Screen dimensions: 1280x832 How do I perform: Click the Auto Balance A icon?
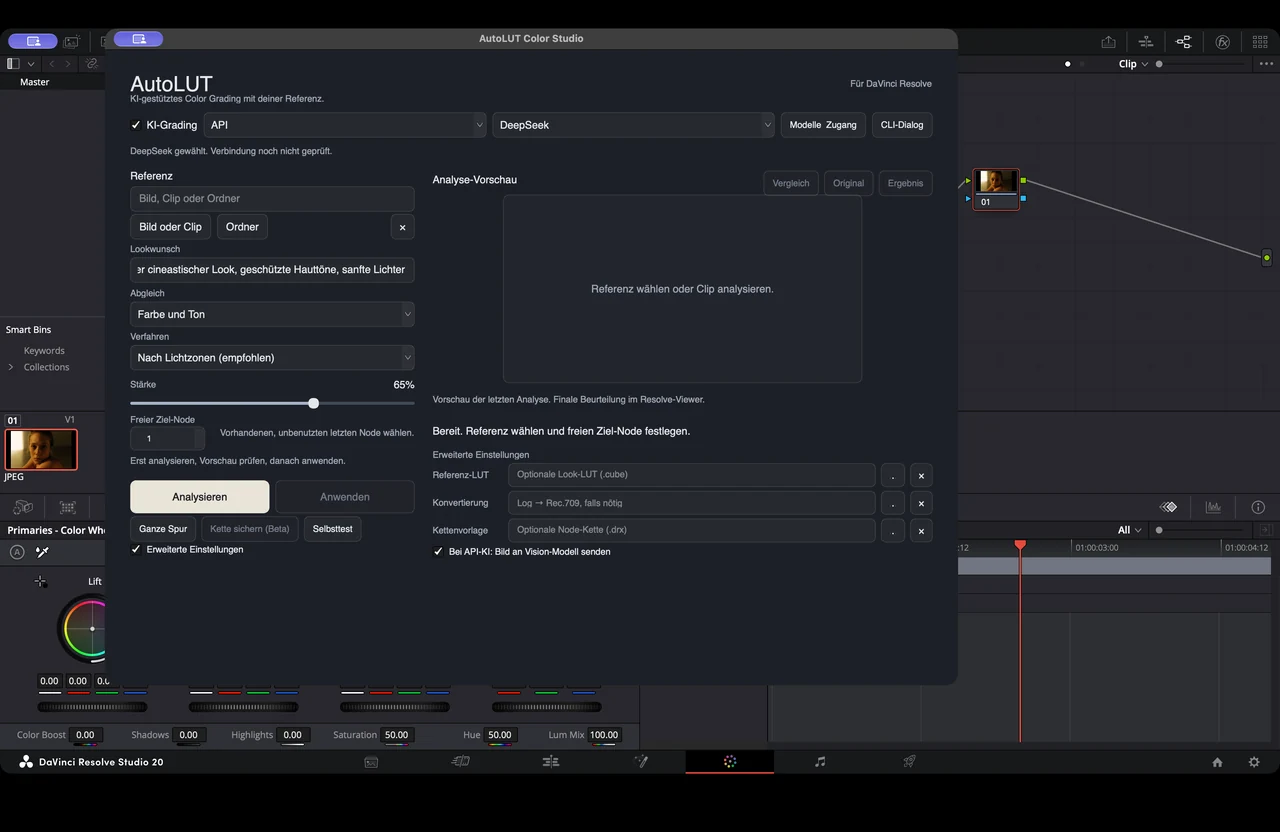[x=17, y=552]
